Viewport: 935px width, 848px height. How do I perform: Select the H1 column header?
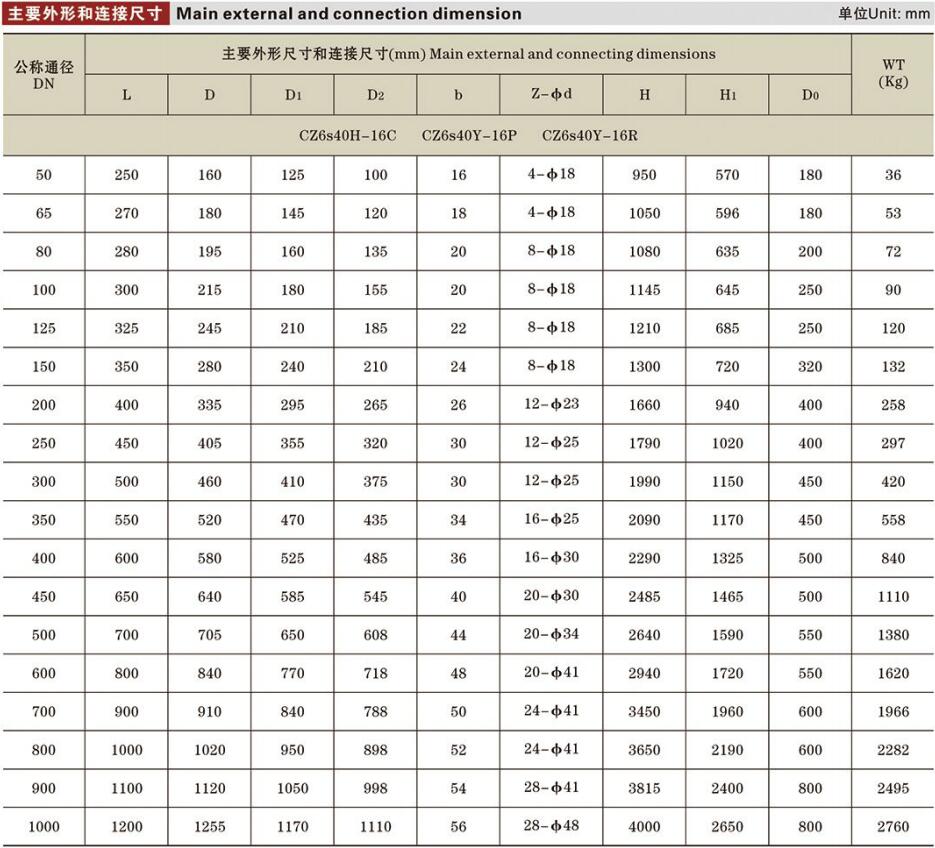click(x=727, y=94)
